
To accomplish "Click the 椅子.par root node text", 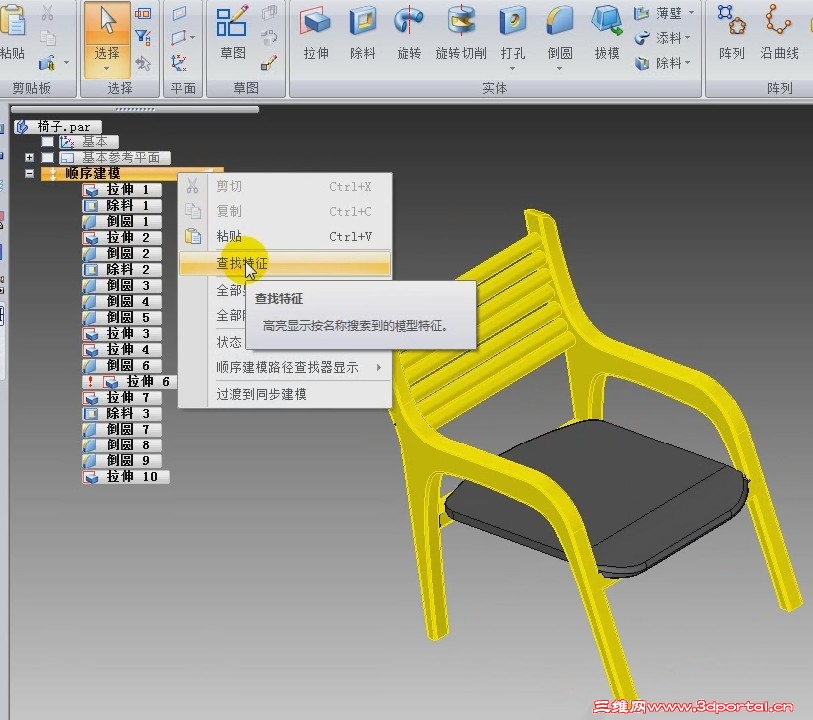I will pyautogui.click(x=64, y=126).
